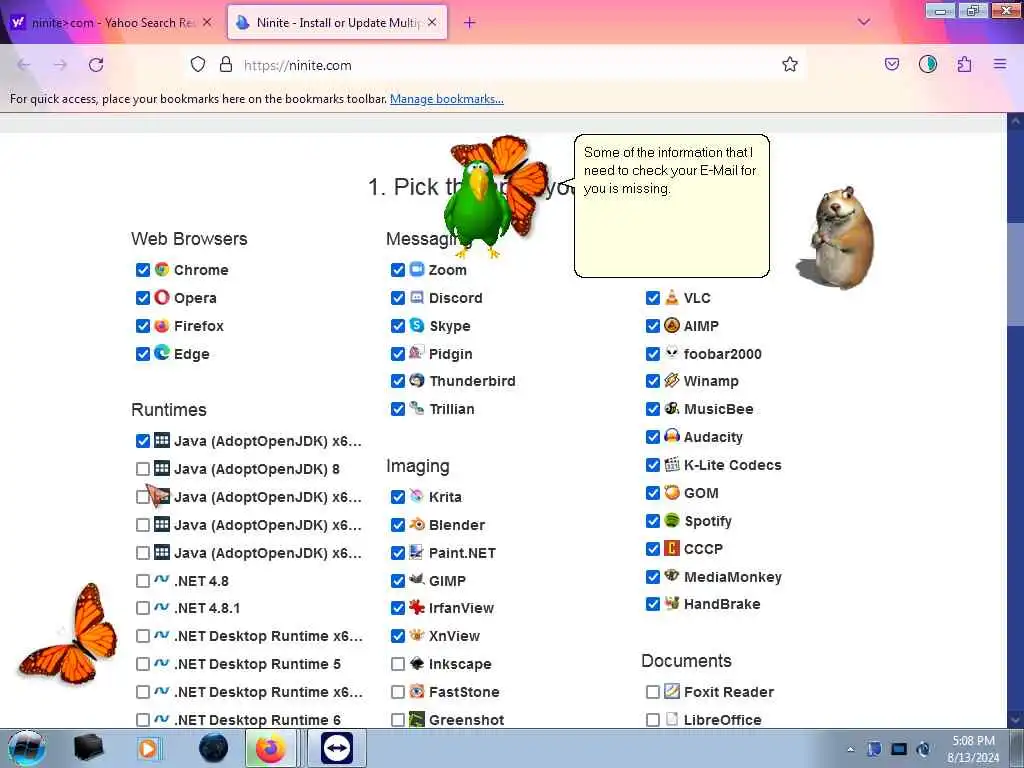This screenshot has height=768, width=1024.
Task: Click the K-Lite Codecs label
Action: (x=733, y=465)
